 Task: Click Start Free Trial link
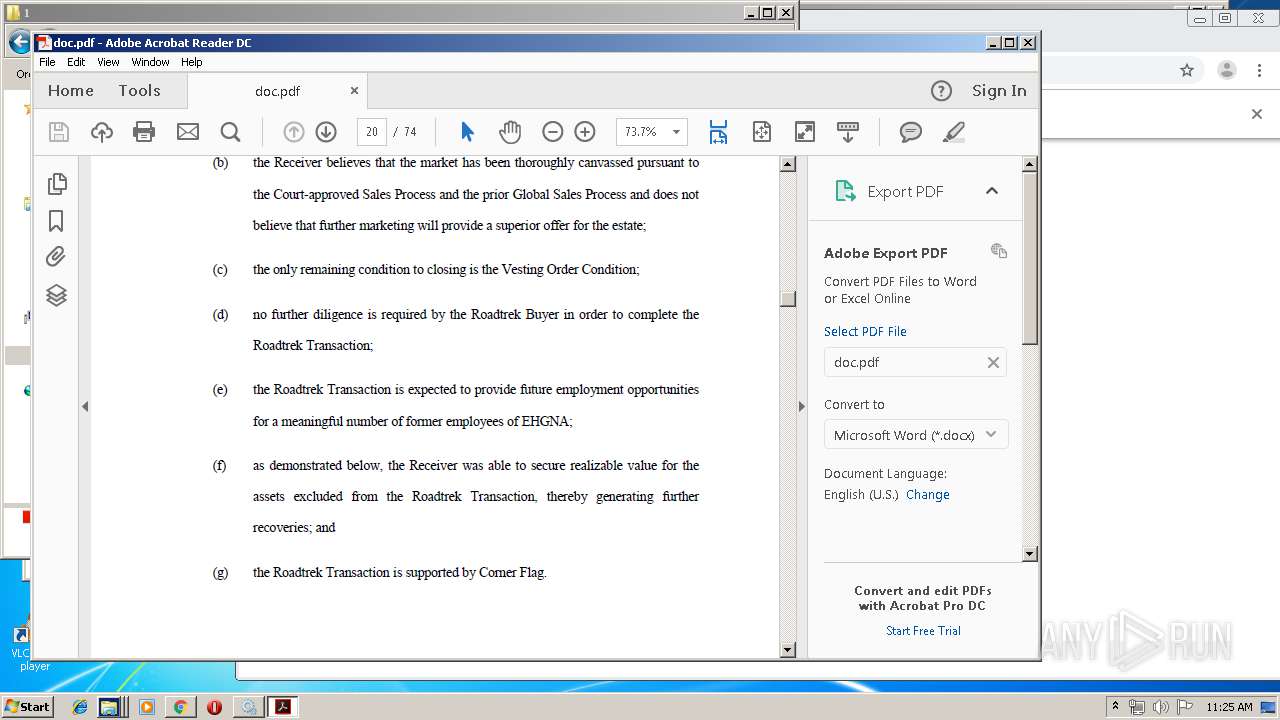coord(923,630)
